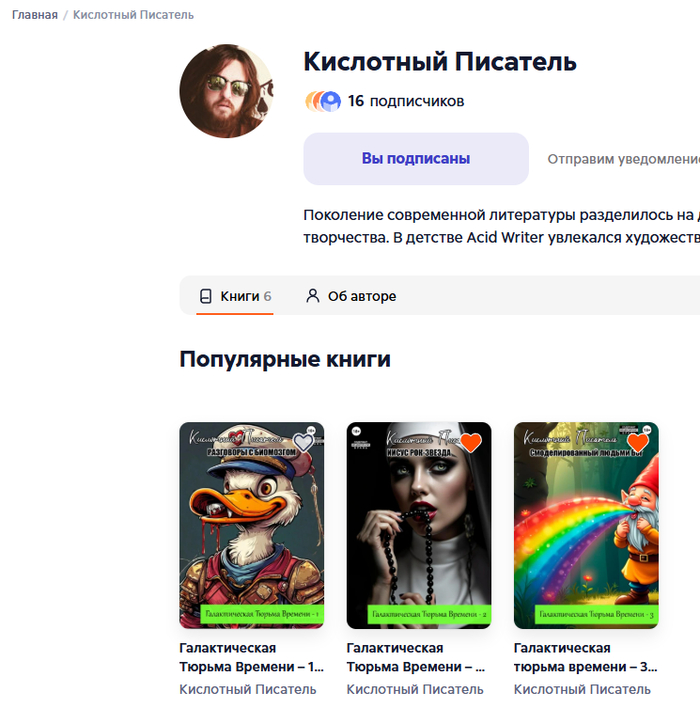Click the Кислотный Писатель author link under the second book

tap(415, 689)
